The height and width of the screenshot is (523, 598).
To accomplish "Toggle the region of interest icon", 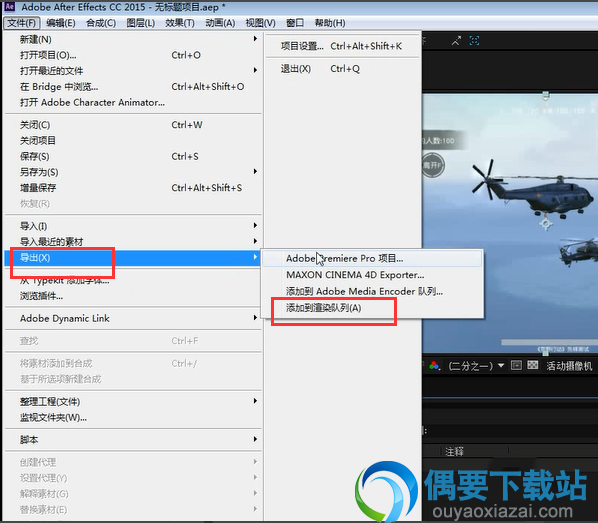I will tap(516, 365).
